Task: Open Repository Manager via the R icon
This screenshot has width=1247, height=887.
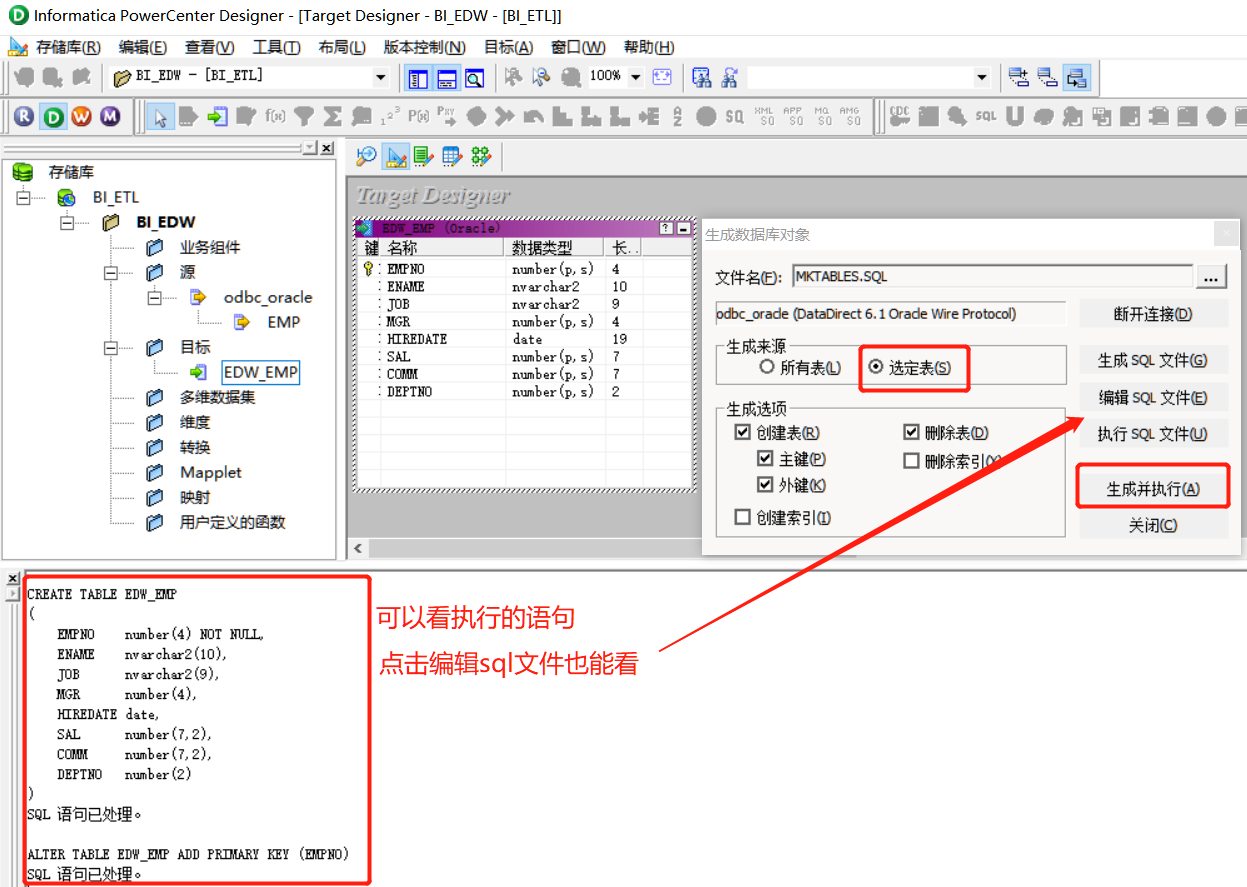Action: tap(24, 117)
